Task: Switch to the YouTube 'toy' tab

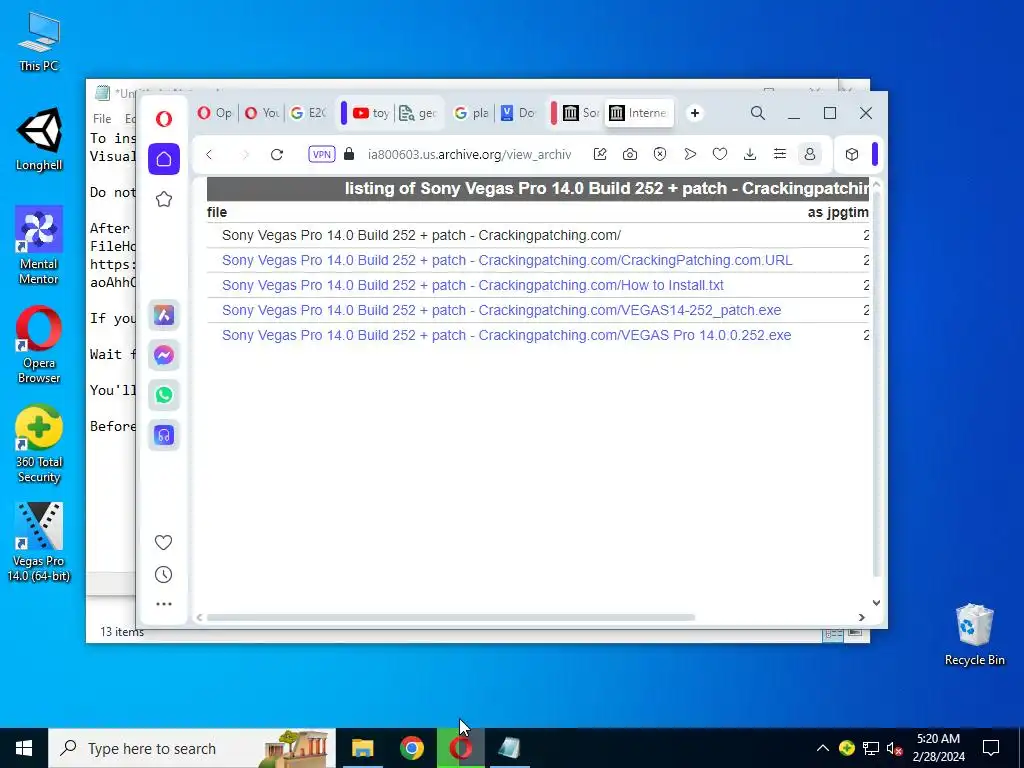Action: 370,113
